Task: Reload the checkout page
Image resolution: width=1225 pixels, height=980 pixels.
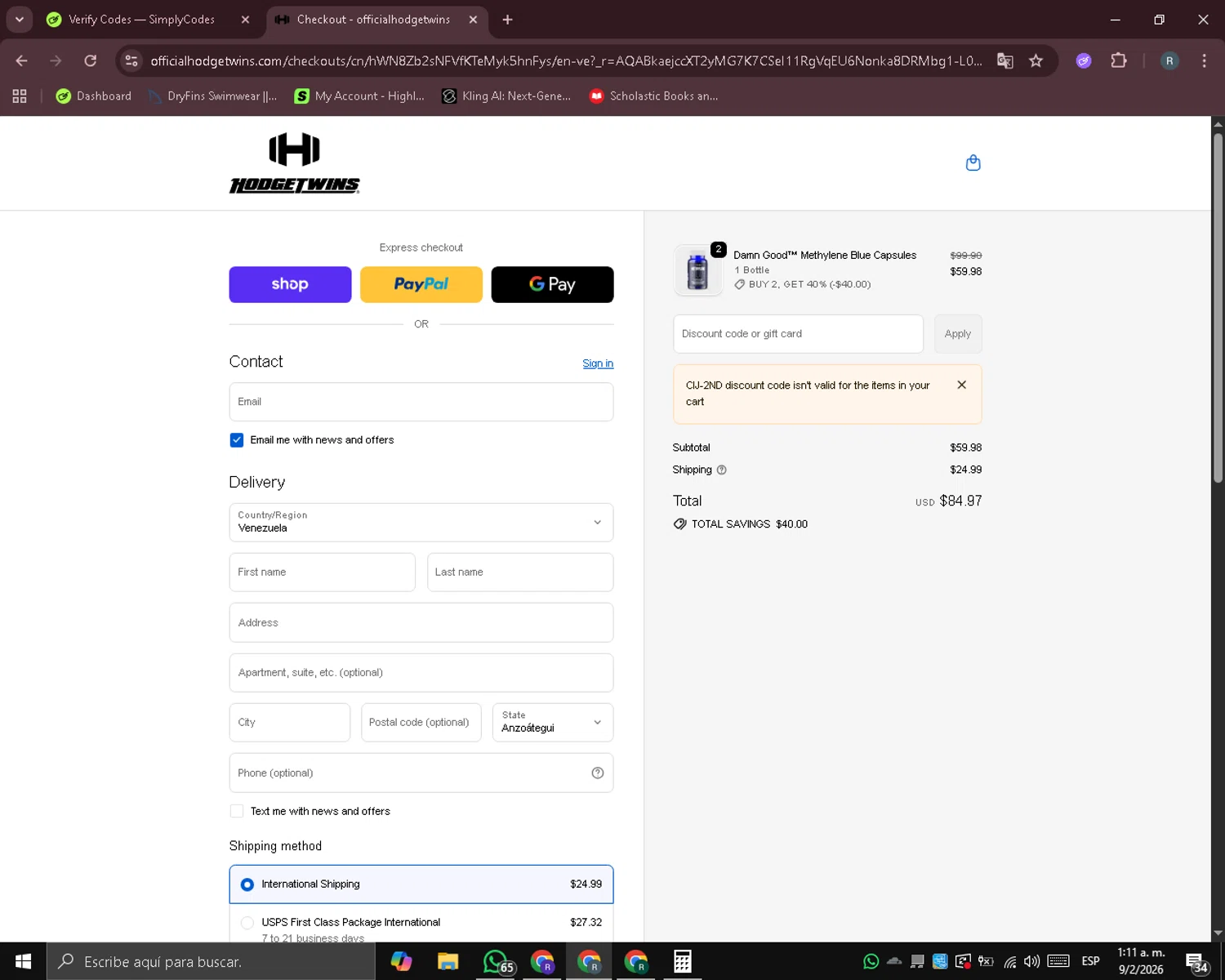Action: pyautogui.click(x=91, y=60)
